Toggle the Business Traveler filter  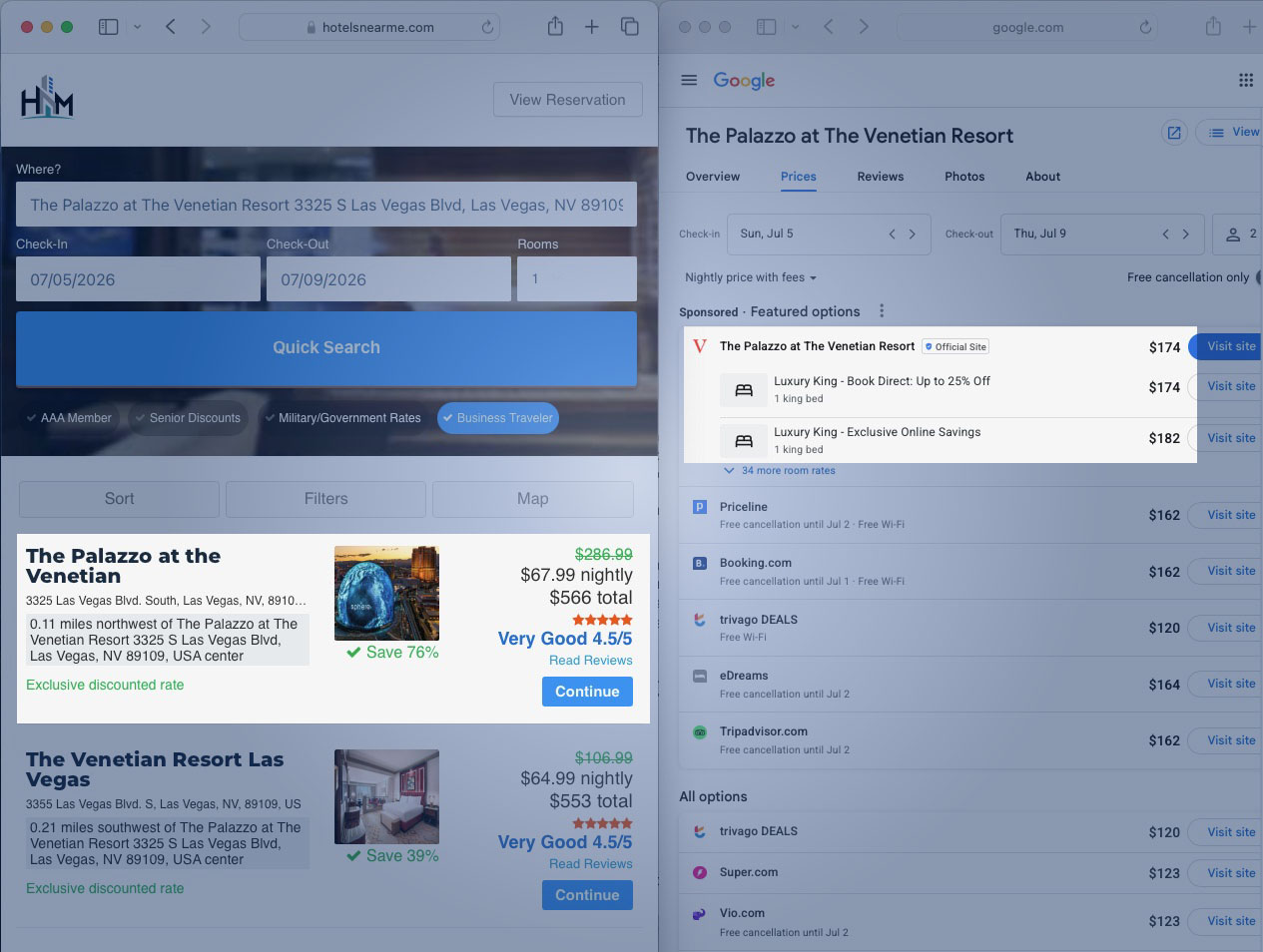497,418
